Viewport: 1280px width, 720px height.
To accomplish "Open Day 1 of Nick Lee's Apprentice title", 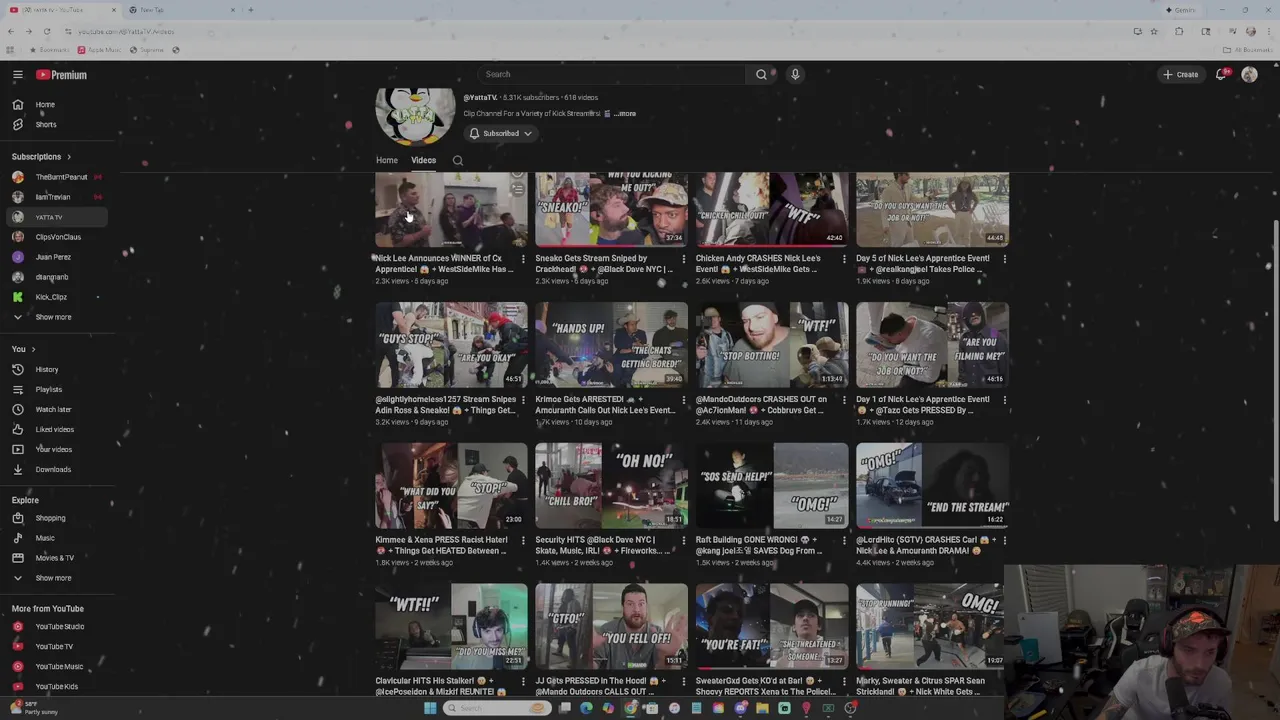I will 922,404.
